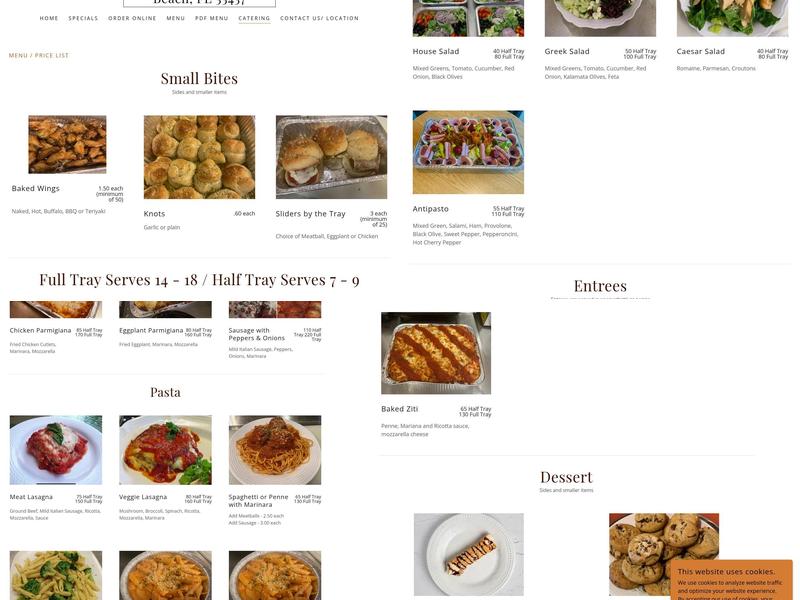Click the Baked Ziti tray image
The height and width of the screenshot is (600, 800).
pyautogui.click(x=436, y=353)
